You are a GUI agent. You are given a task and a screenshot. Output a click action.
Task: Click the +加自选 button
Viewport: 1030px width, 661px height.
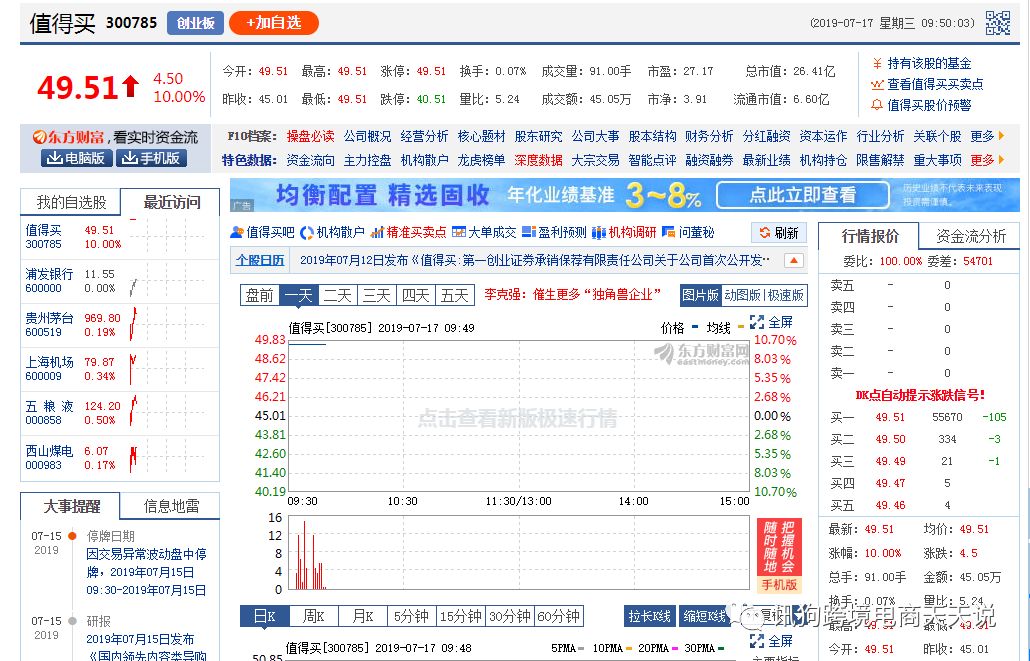coord(274,23)
